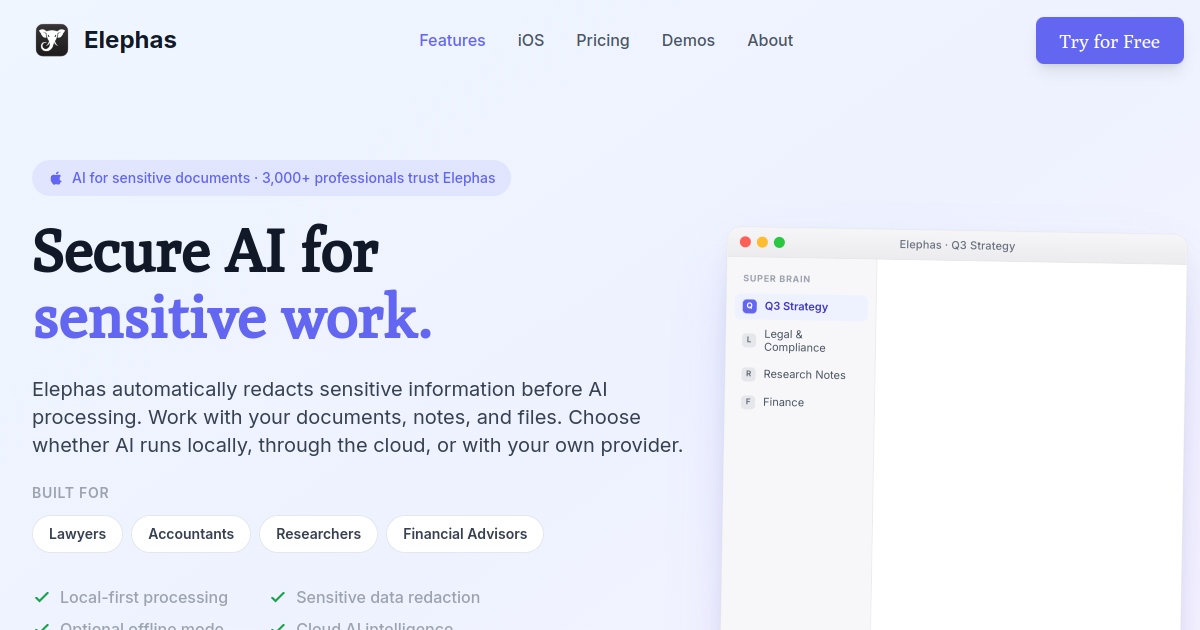
Task: Open the Demos nav item
Action: (x=688, y=40)
